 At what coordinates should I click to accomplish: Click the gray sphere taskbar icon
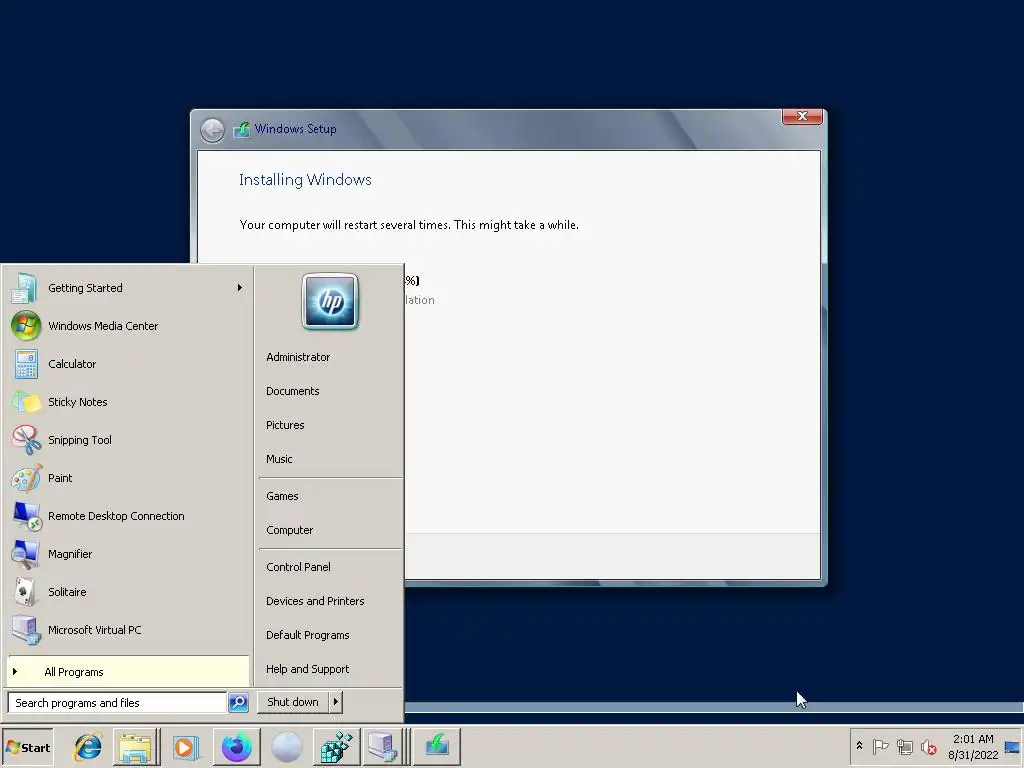287,747
